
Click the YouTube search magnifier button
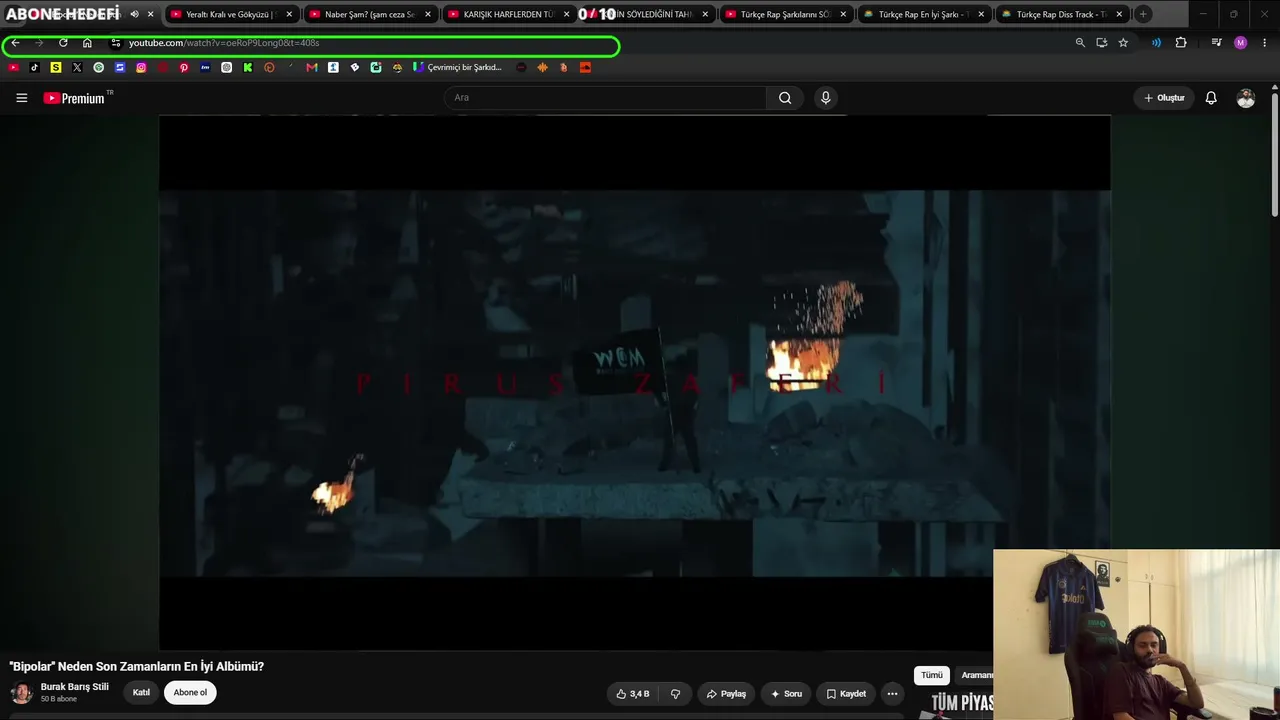pos(785,98)
